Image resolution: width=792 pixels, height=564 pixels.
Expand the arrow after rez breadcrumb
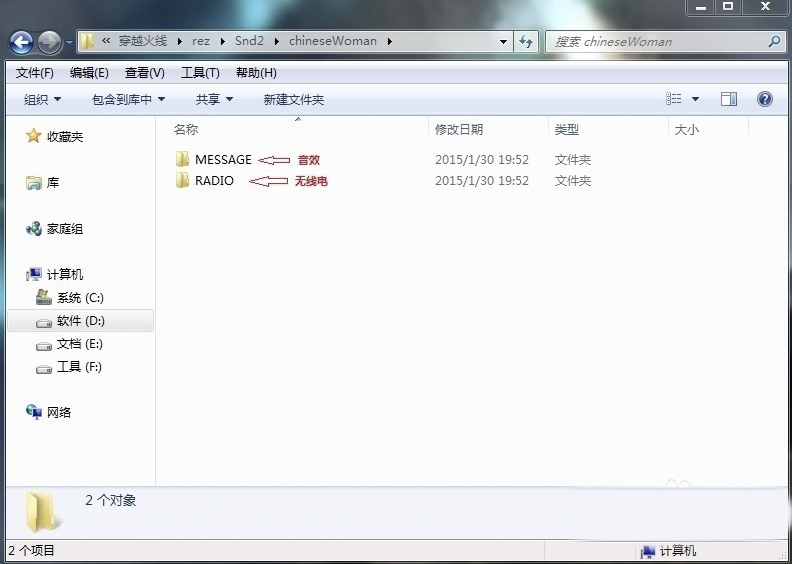pyautogui.click(x=223, y=41)
